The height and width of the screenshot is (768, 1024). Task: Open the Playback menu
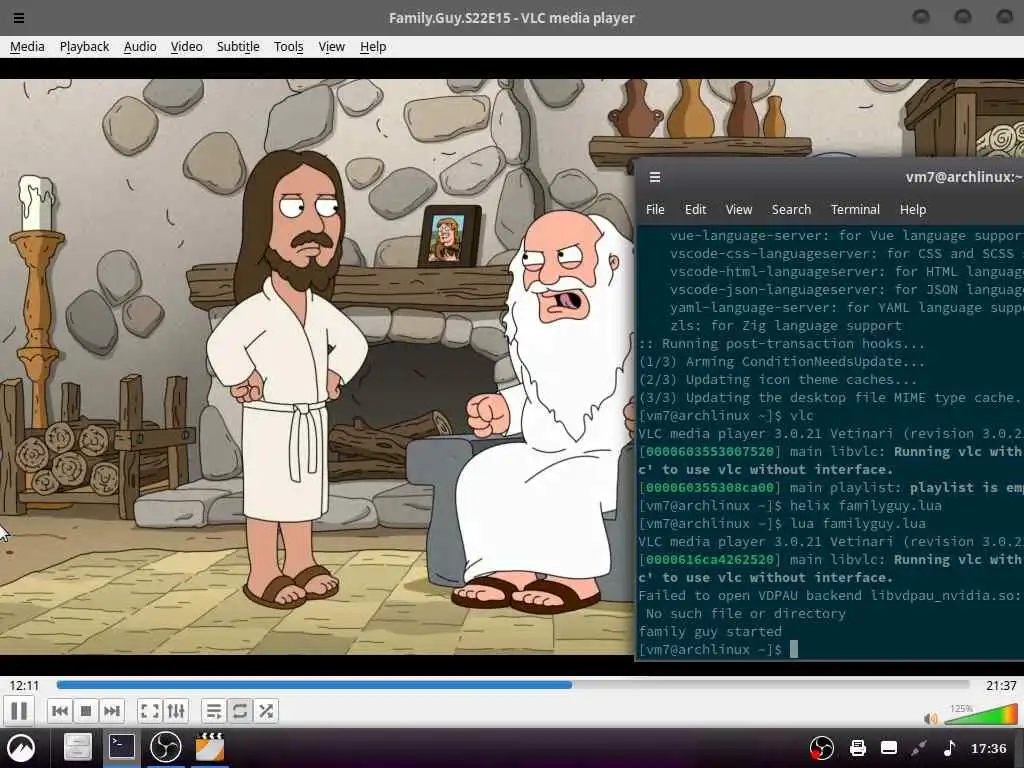tap(84, 46)
